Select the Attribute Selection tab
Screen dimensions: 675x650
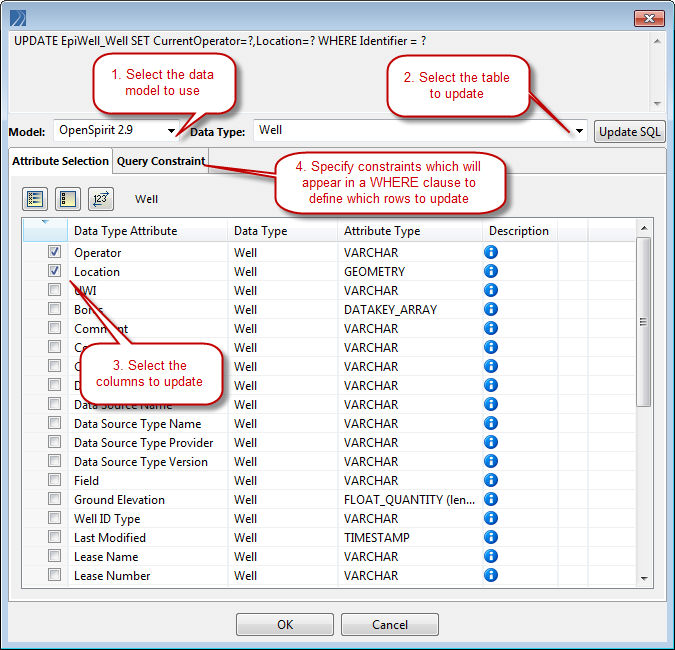60,161
